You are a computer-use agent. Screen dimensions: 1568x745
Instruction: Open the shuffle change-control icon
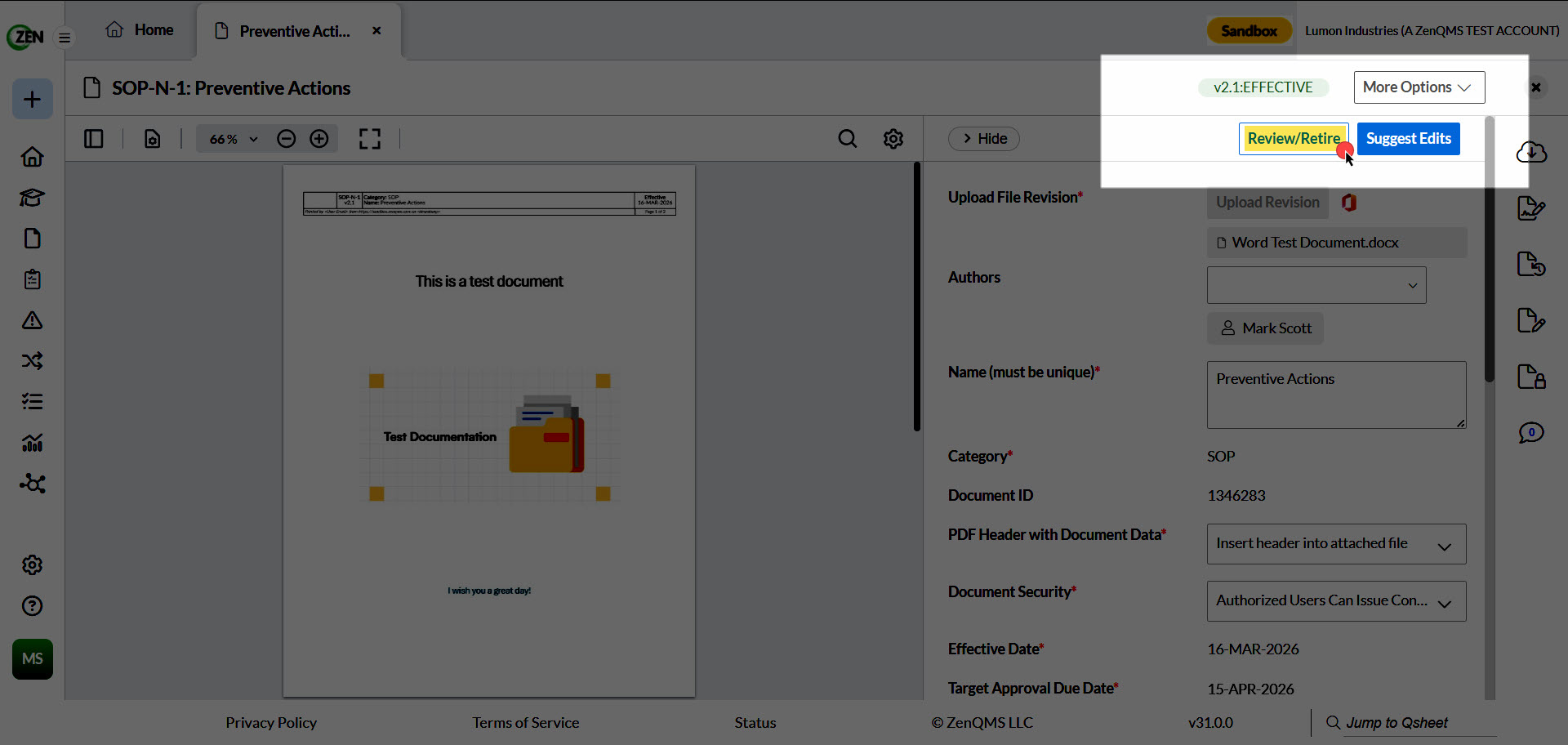tap(33, 360)
